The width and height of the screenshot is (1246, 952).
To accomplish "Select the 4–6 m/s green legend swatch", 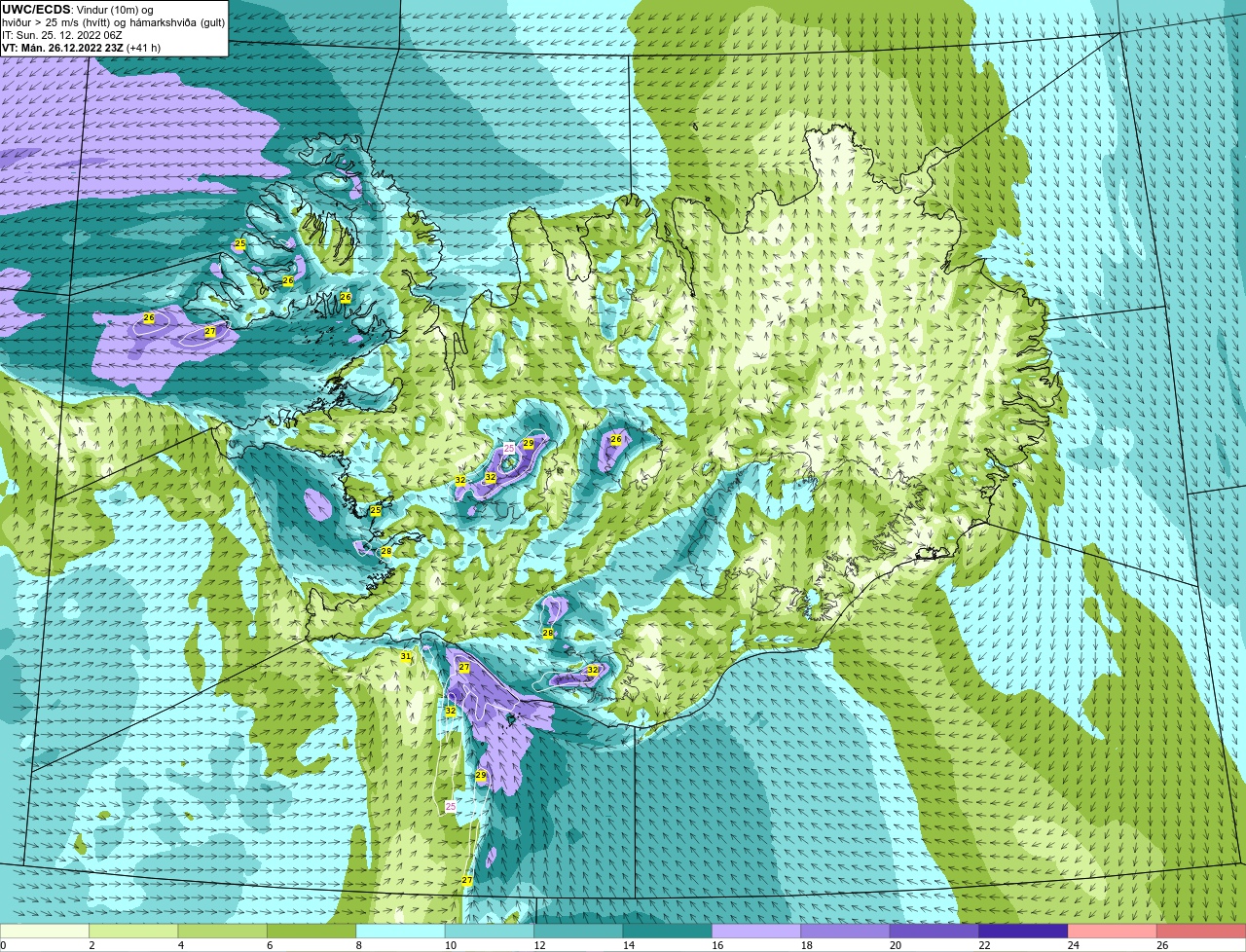I will pos(222,932).
